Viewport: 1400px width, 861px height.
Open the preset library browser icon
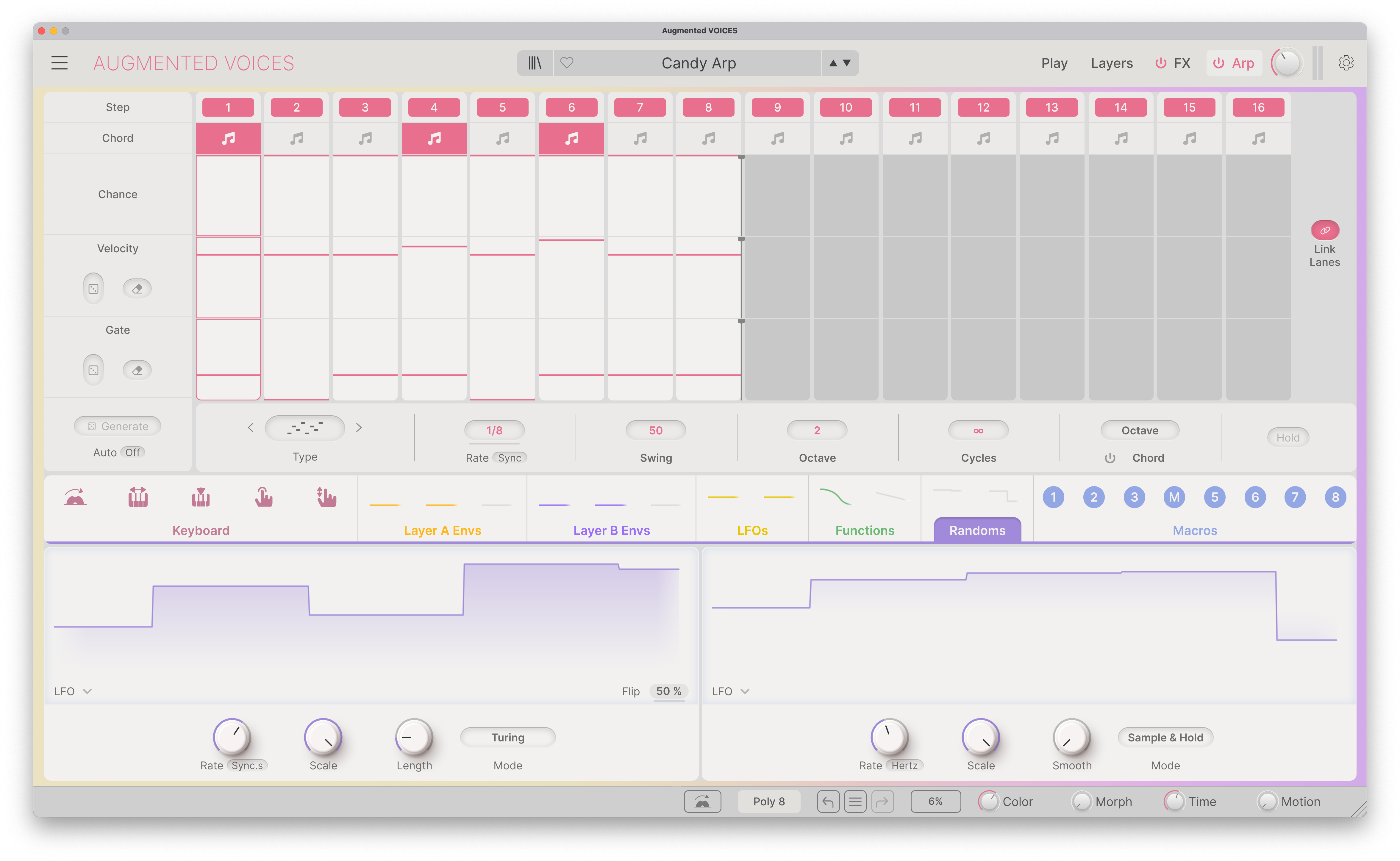534,63
